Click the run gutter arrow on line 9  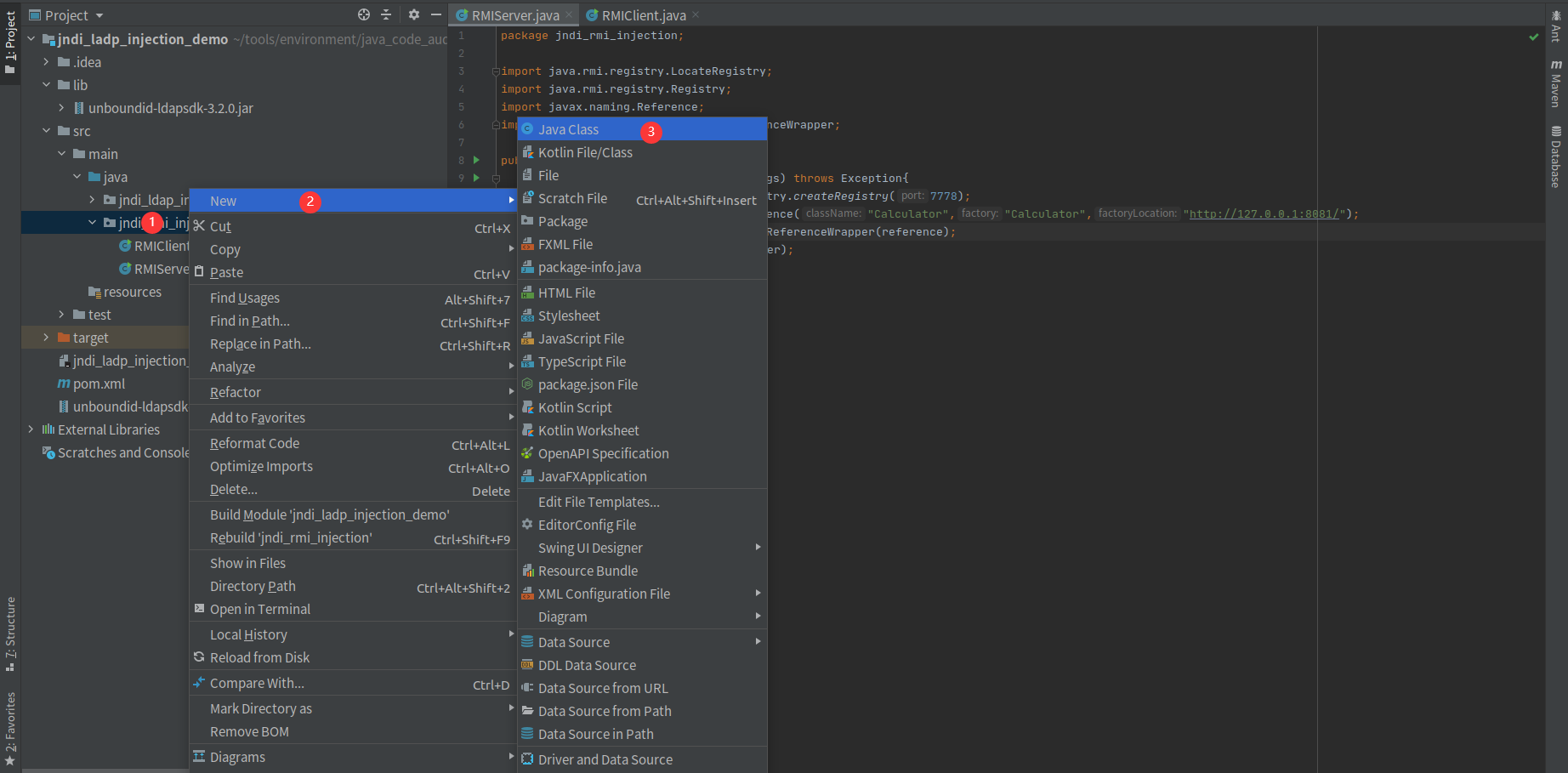476,178
